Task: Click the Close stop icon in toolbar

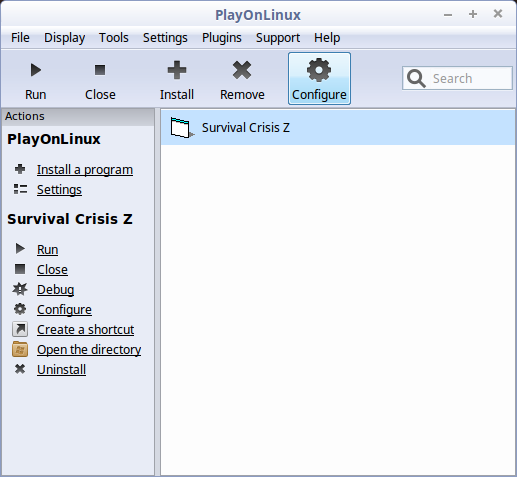Action: pyautogui.click(x=100, y=70)
